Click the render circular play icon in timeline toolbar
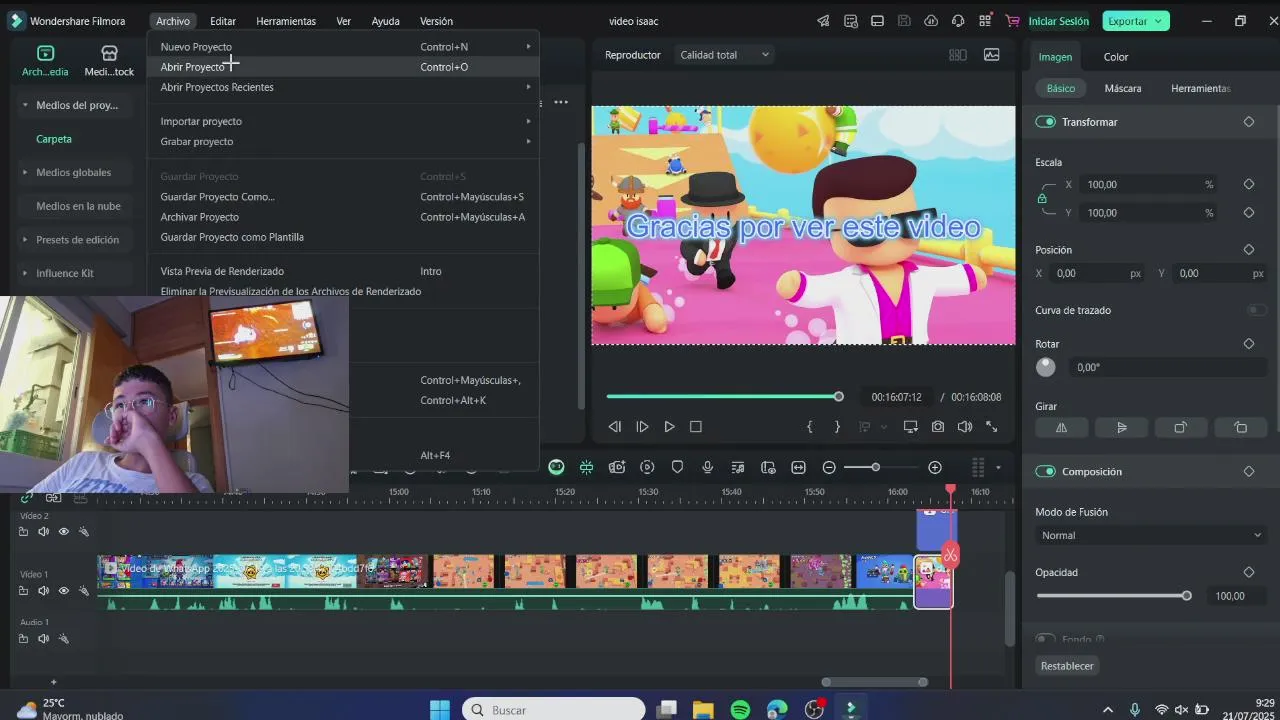This screenshot has height=720, width=1280. click(x=647, y=467)
